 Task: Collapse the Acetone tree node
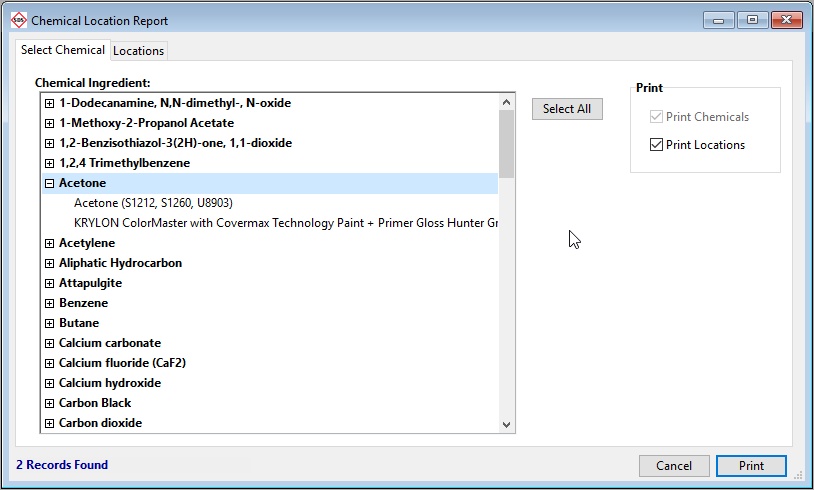pos(49,183)
